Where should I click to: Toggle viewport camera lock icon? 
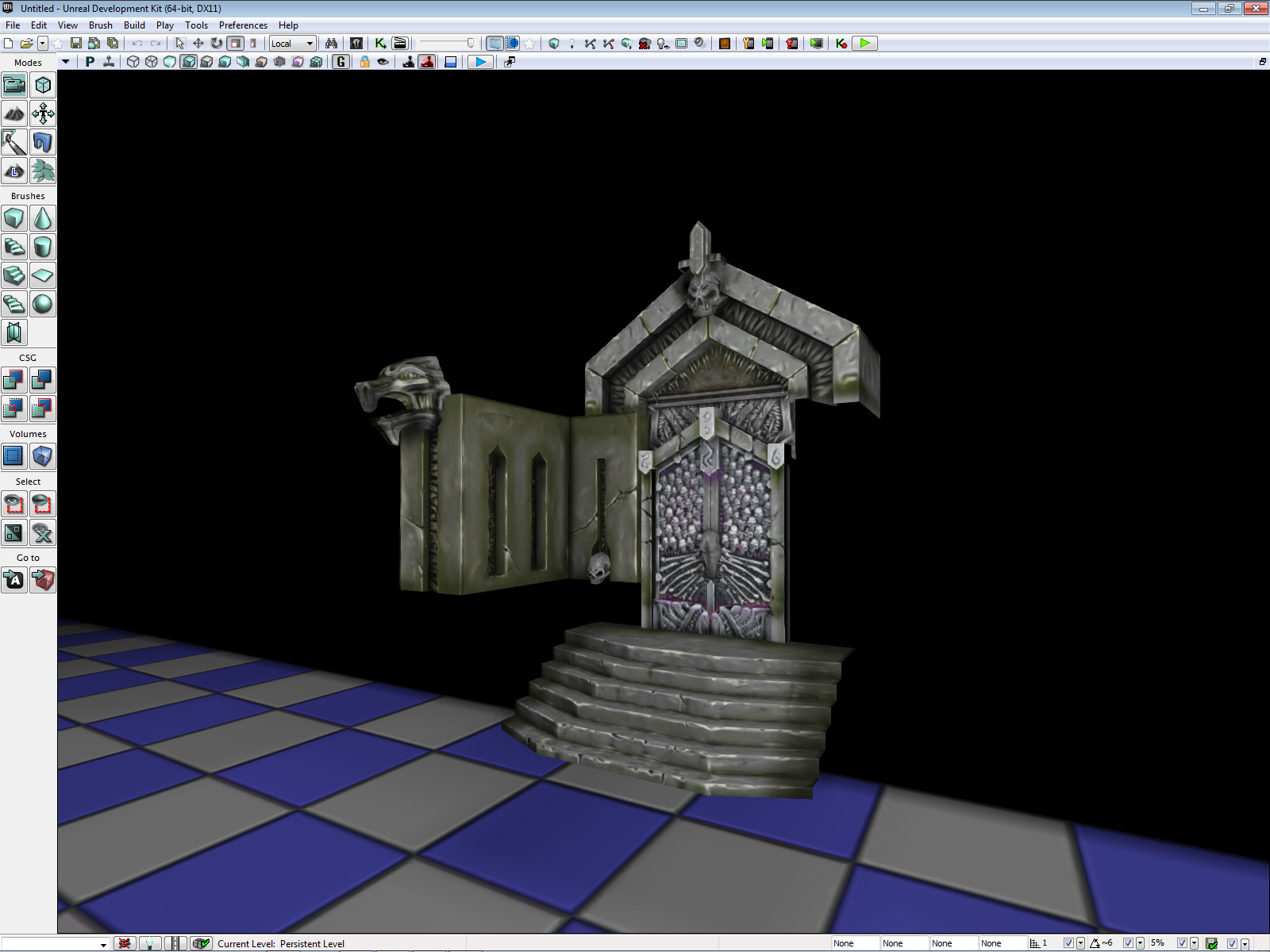(x=365, y=62)
